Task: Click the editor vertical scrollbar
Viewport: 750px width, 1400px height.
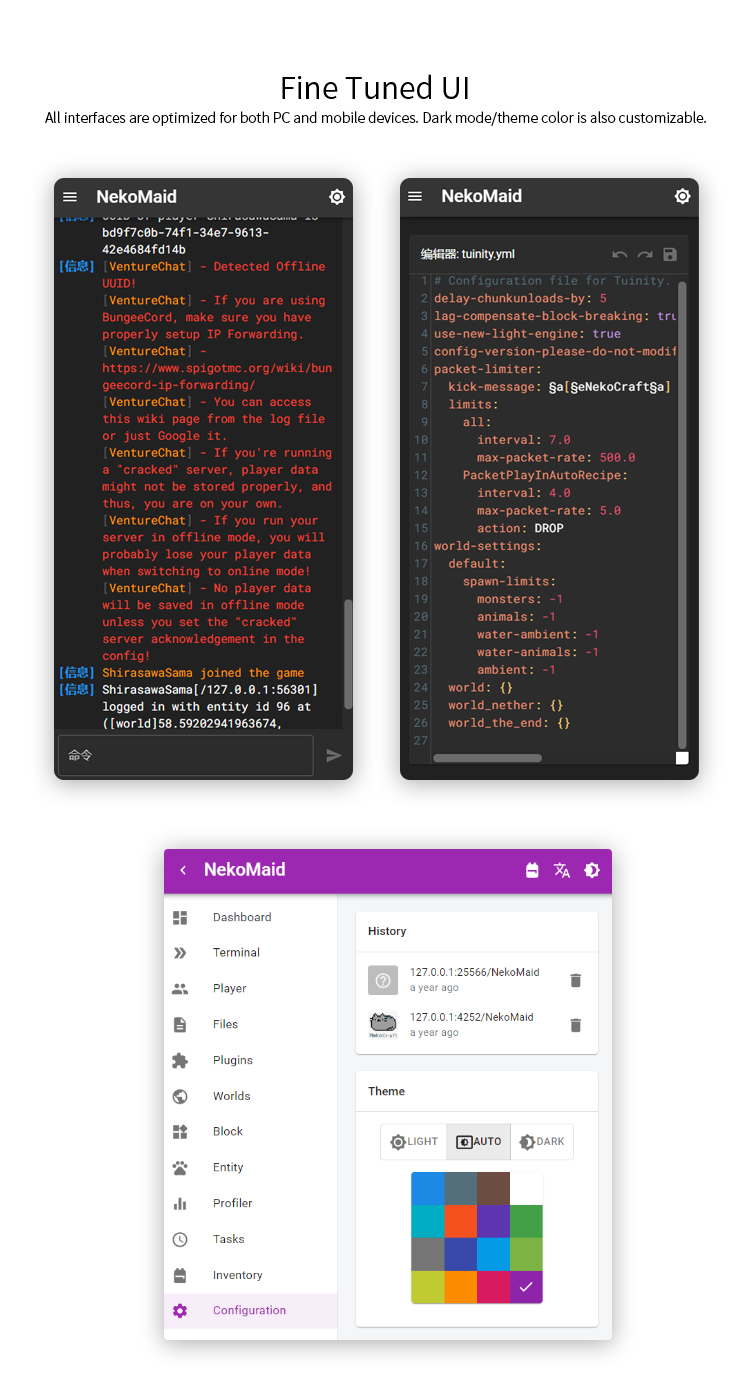Action: 682,515
